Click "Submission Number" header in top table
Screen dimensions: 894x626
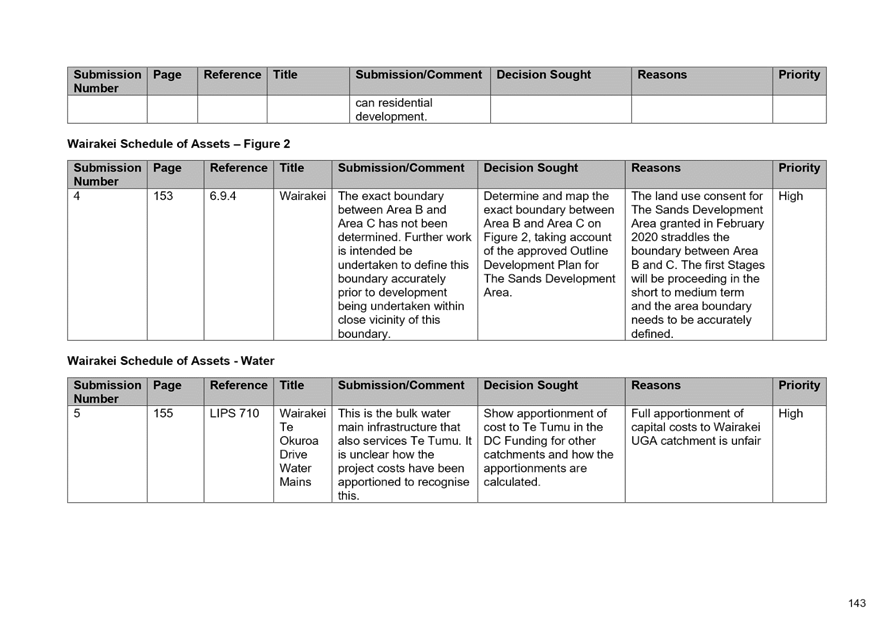tap(107, 81)
